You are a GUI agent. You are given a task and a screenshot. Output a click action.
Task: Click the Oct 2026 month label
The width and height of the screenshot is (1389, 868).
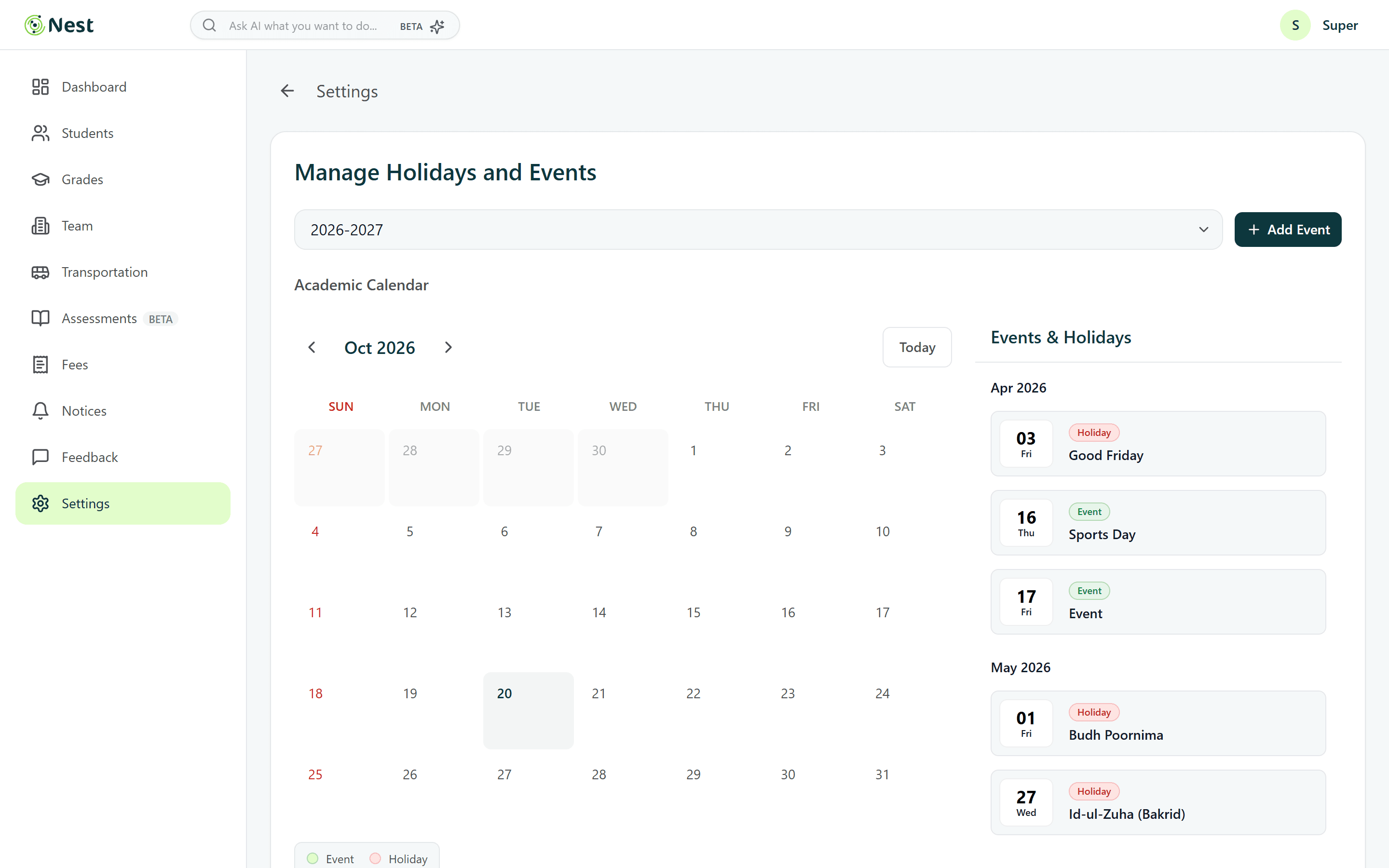pyautogui.click(x=380, y=348)
